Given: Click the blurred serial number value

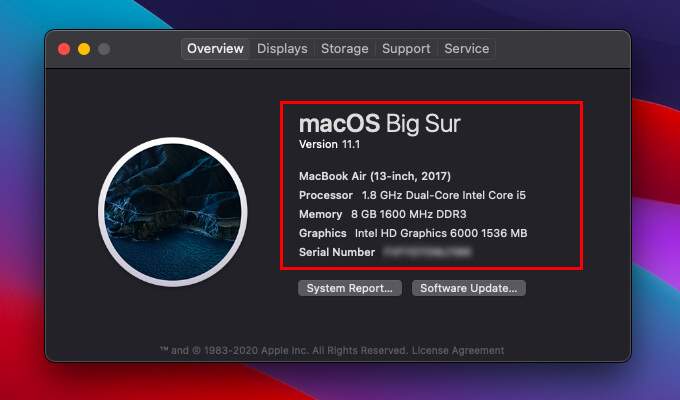Looking at the screenshot, I should [x=428, y=252].
